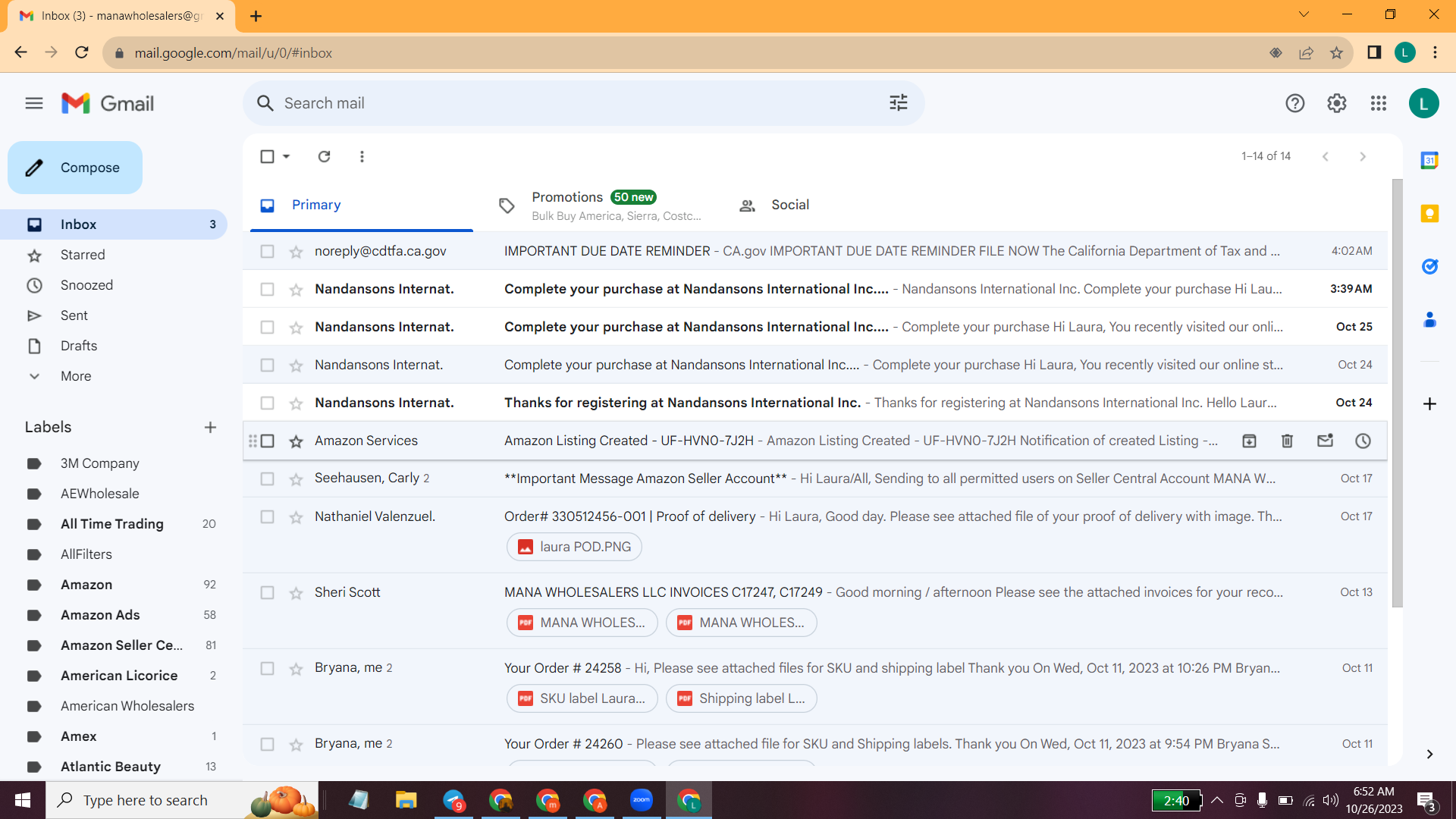
Task: Get add-ons with the plus icon
Action: pos(1429,404)
